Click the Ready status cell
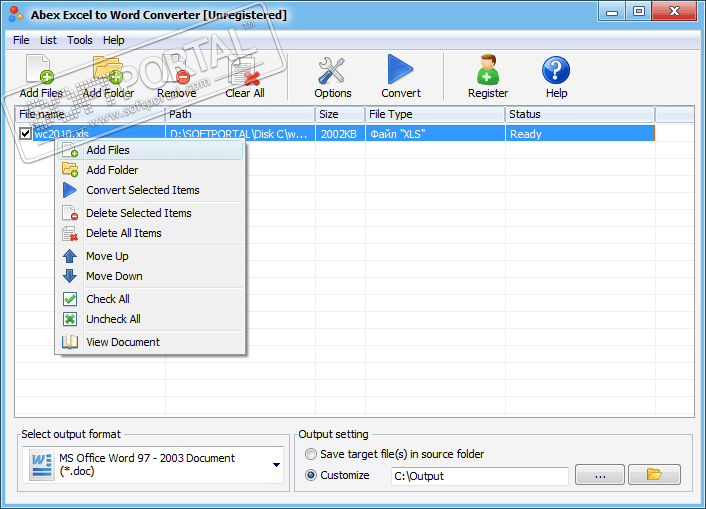Image resolution: width=706 pixels, height=509 pixels. tap(580, 134)
